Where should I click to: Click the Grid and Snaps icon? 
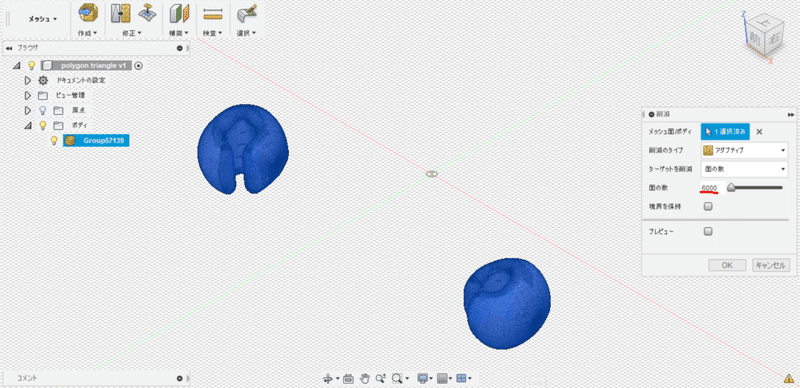tap(442, 379)
